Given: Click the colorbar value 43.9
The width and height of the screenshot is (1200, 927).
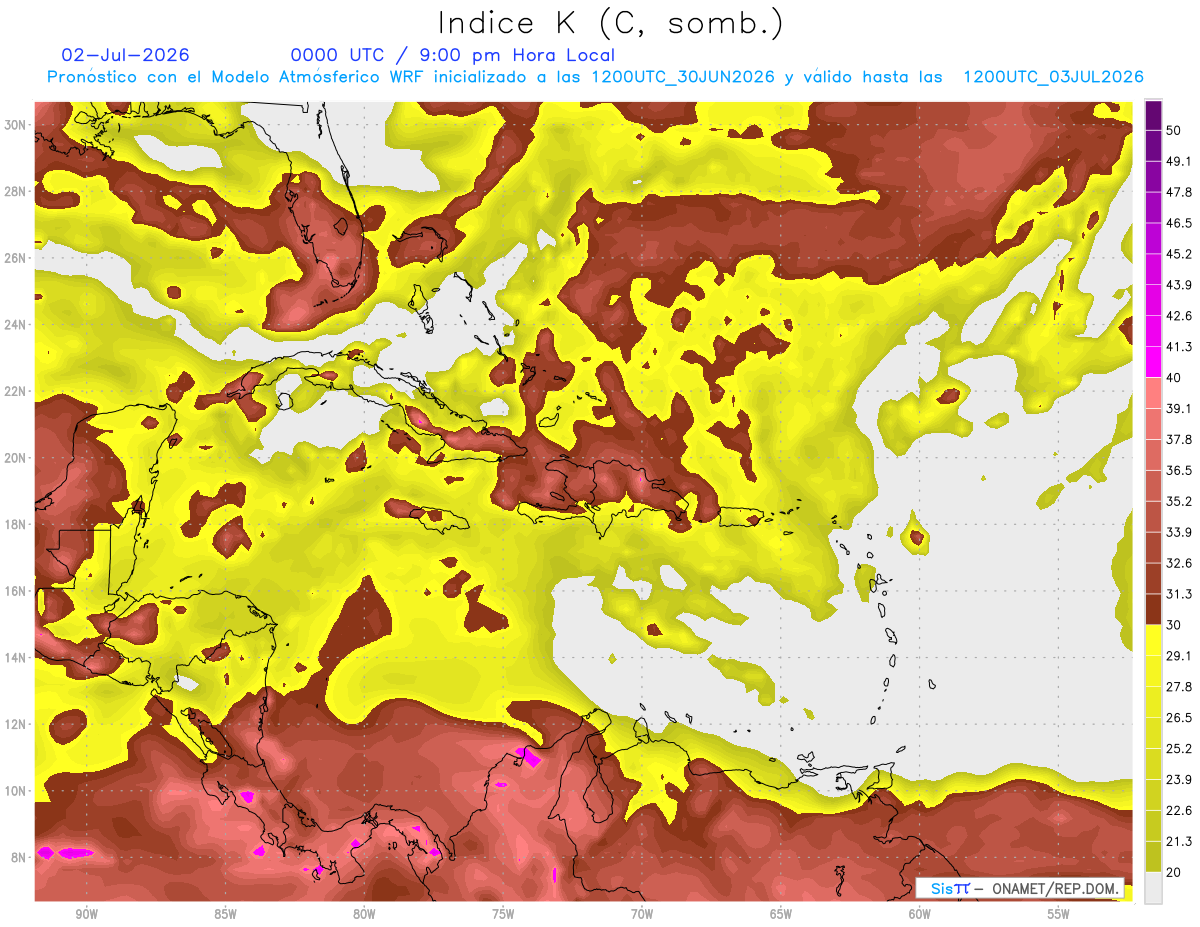Looking at the screenshot, I should click(x=1178, y=285).
